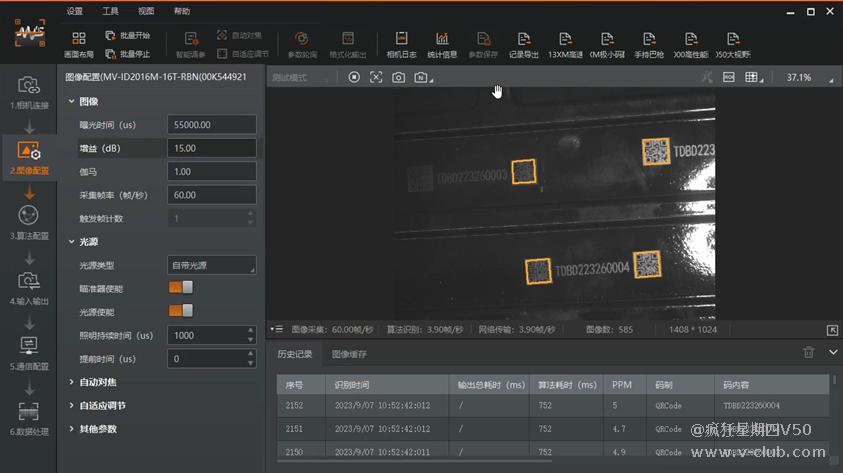Click the horizontal scrollbar in history table
The height and width of the screenshot is (473, 843).
(x=415, y=461)
